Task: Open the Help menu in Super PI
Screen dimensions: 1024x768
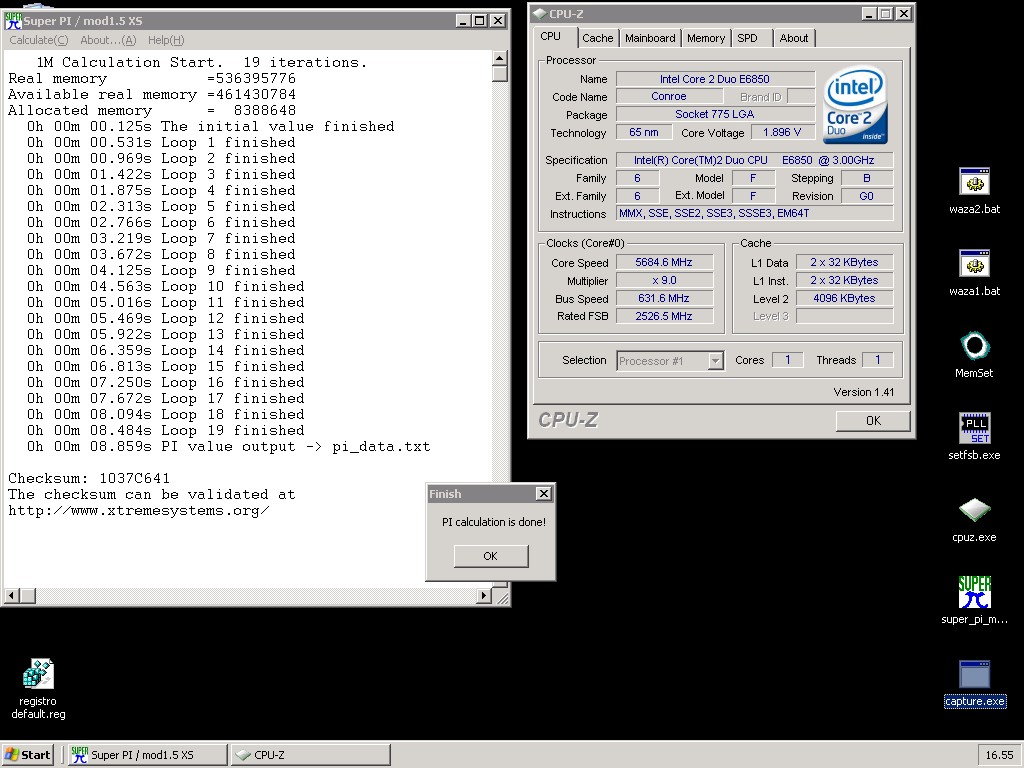Action: point(166,40)
